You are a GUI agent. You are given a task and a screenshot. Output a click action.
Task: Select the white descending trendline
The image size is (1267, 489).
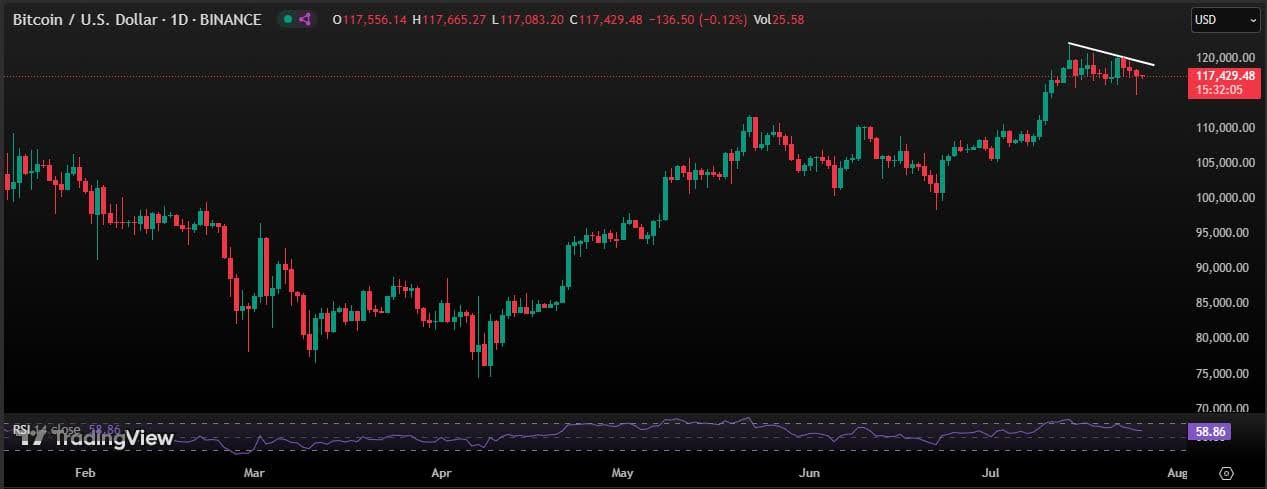point(1111,54)
